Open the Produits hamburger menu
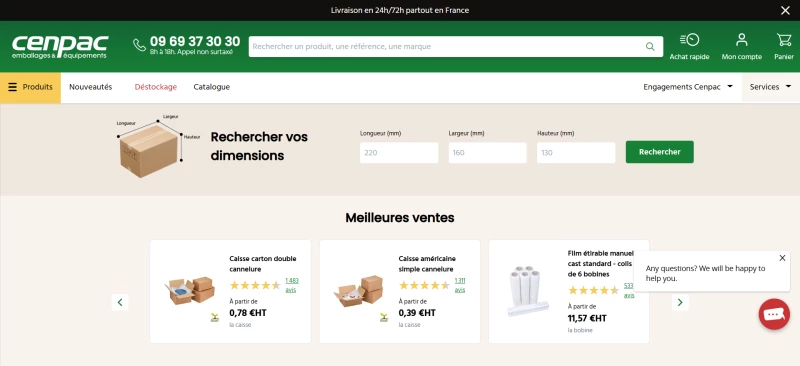The height and width of the screenshot is (366, 800). tap(30, 87)
